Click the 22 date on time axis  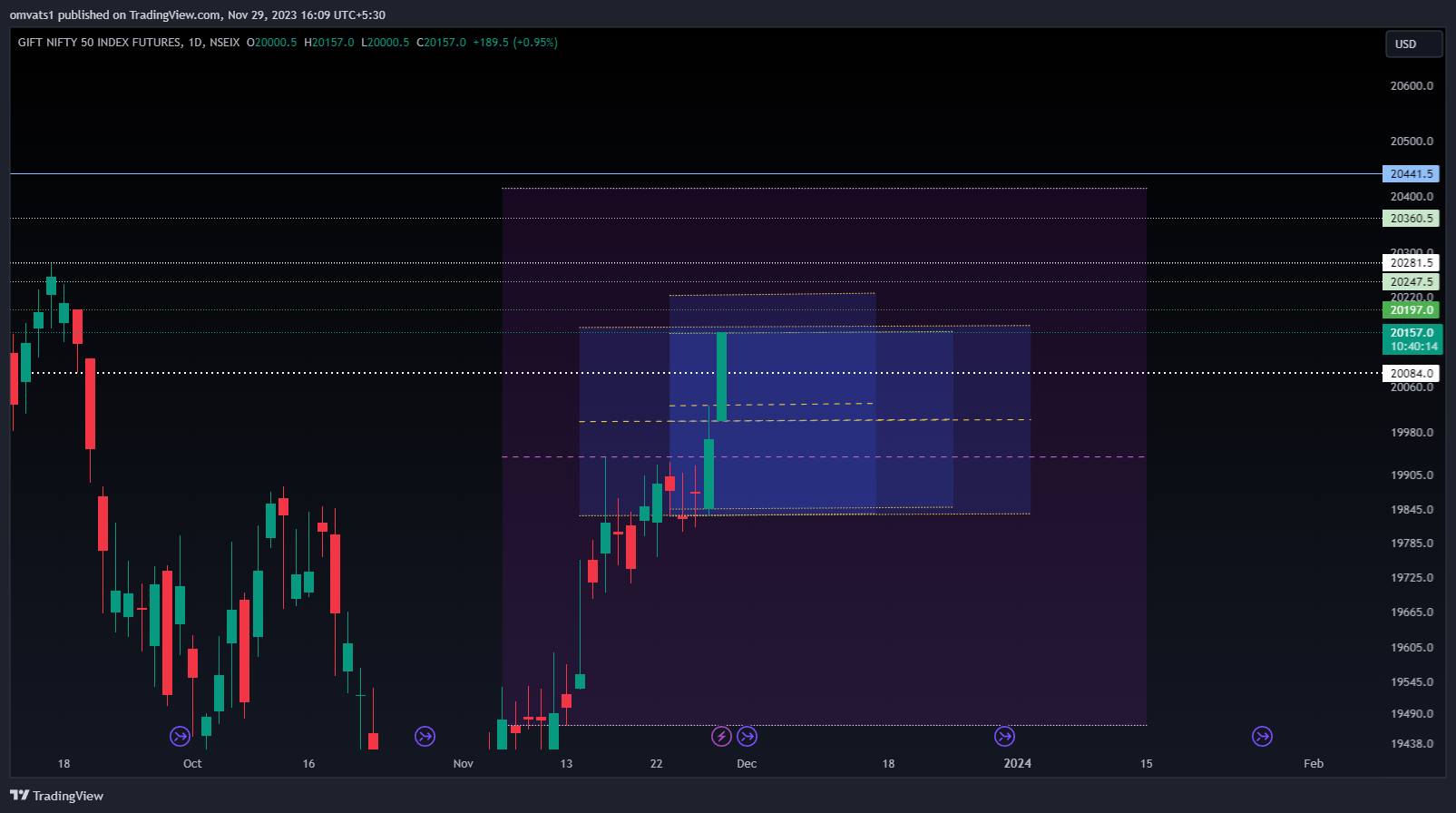point(657,764)
